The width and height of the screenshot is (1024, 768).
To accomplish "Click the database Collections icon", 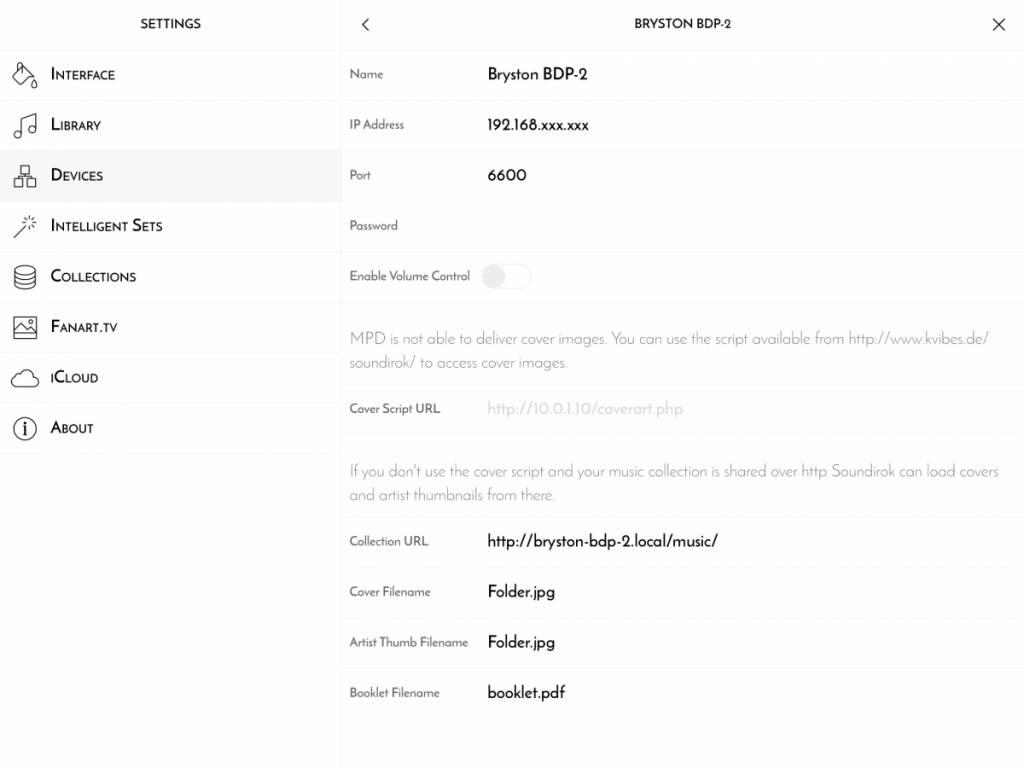I will [x=25, y=277].
